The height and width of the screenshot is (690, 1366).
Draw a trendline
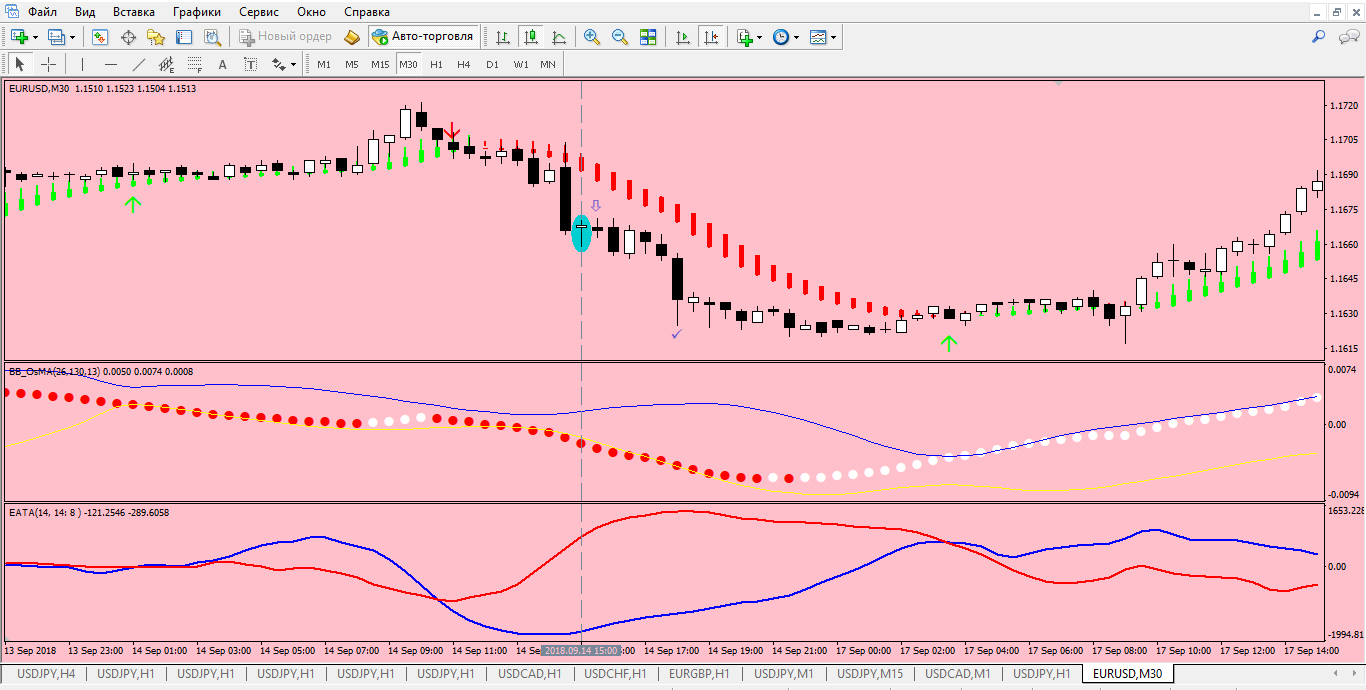coord(138,64)
